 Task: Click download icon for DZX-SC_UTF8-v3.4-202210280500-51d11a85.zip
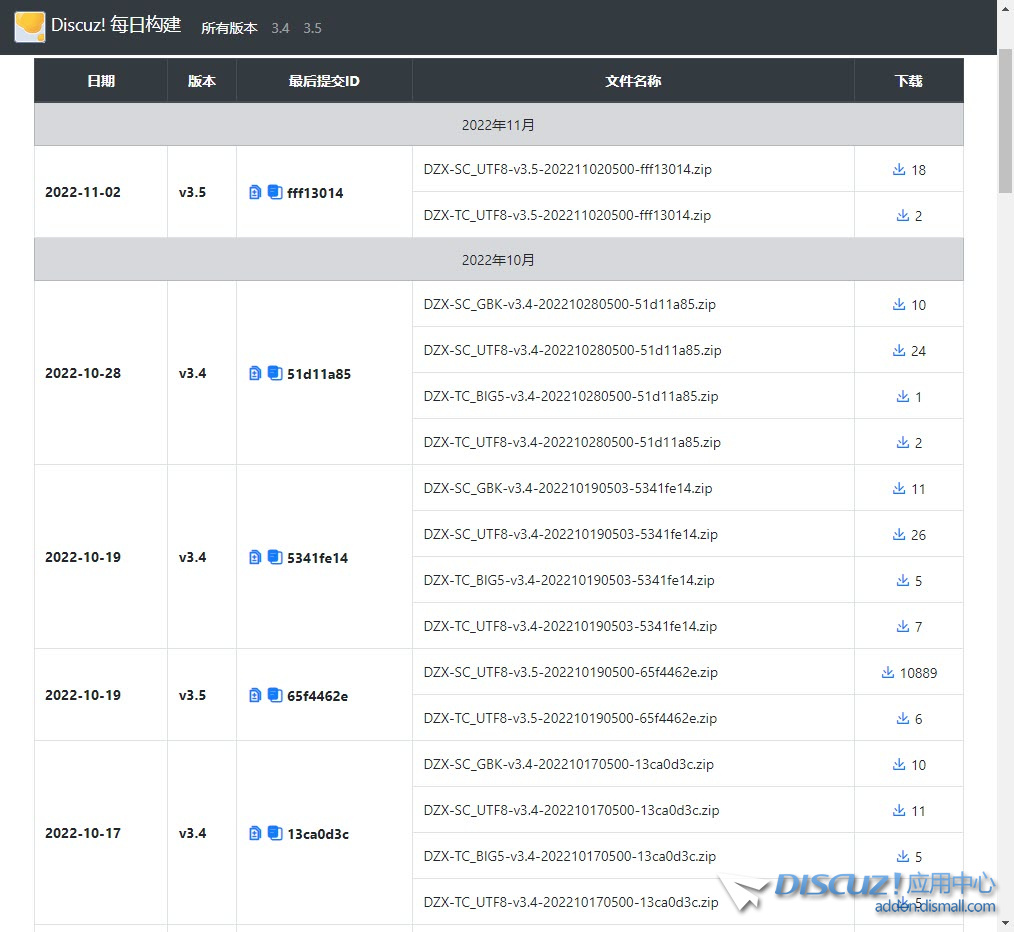898,350
